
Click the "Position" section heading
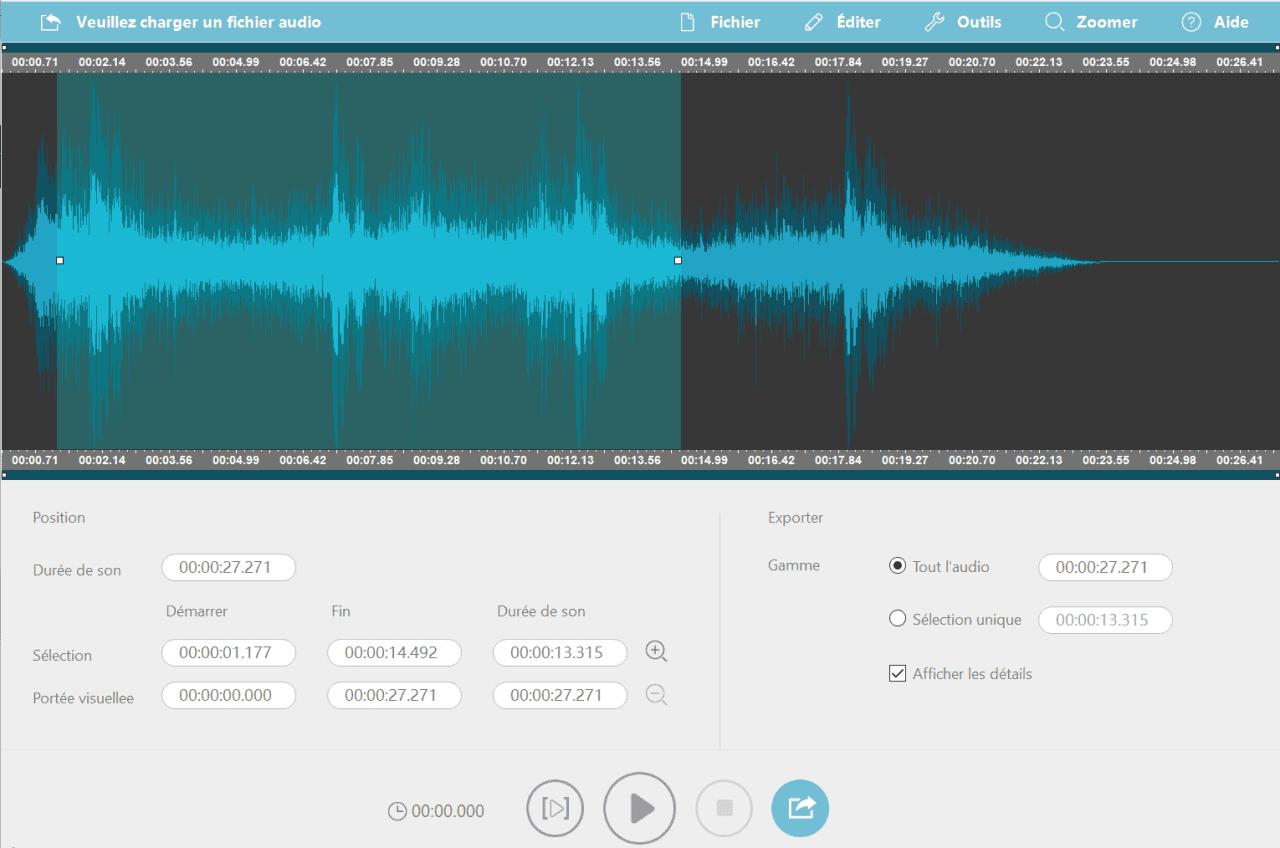(x=59, y=518)
